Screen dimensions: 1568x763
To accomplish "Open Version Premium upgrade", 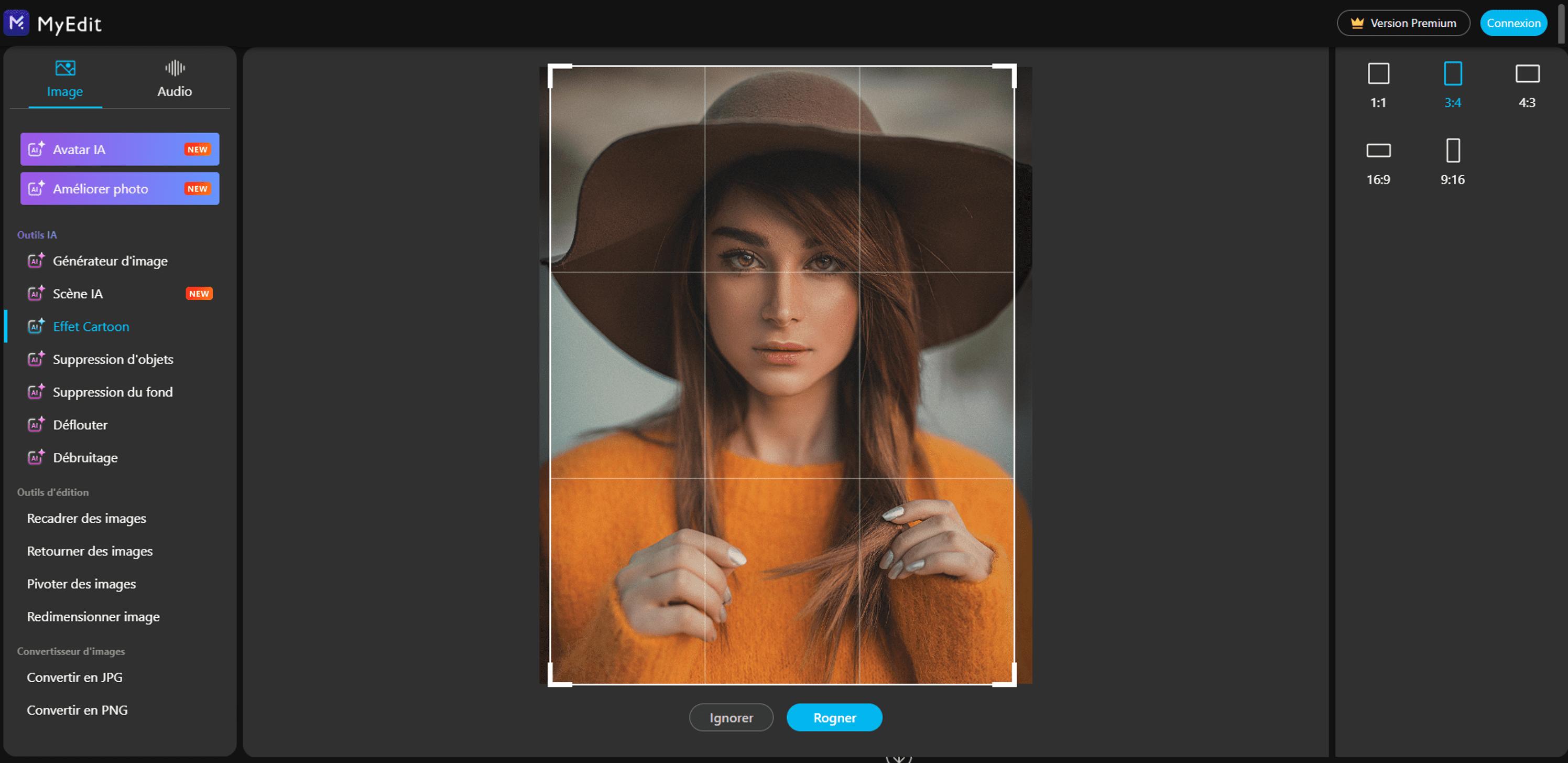I will pos(1403,23).
